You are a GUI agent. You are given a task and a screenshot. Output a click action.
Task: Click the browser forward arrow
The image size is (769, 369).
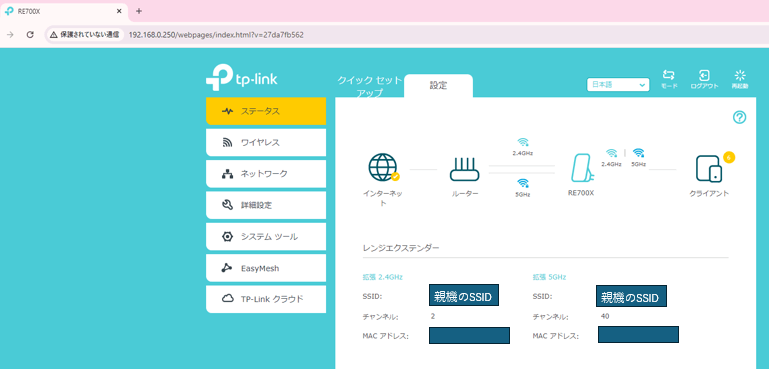(10, 35)
